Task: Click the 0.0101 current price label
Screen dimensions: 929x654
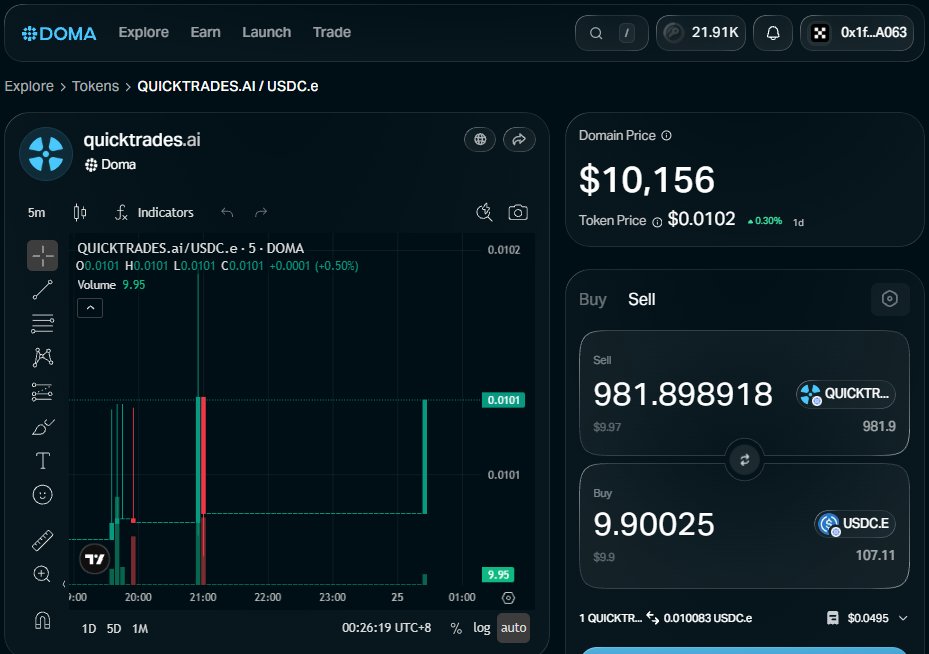Action: pos(504,400)
